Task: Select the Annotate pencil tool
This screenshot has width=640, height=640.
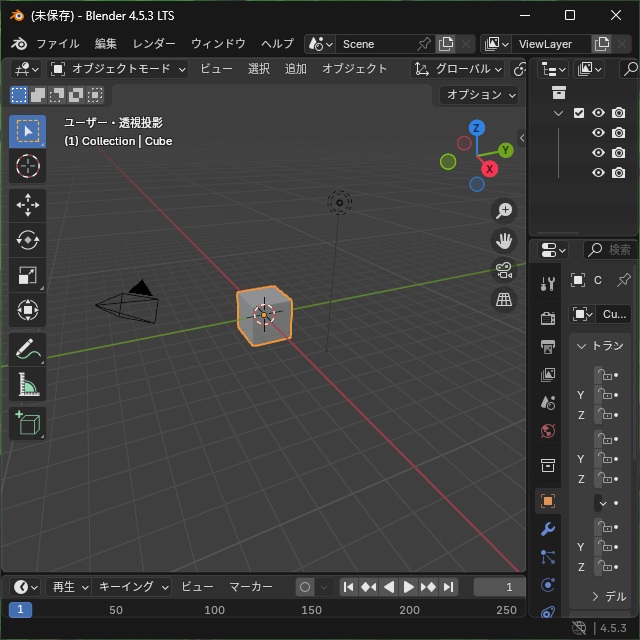Action: (x=27, y=349)
